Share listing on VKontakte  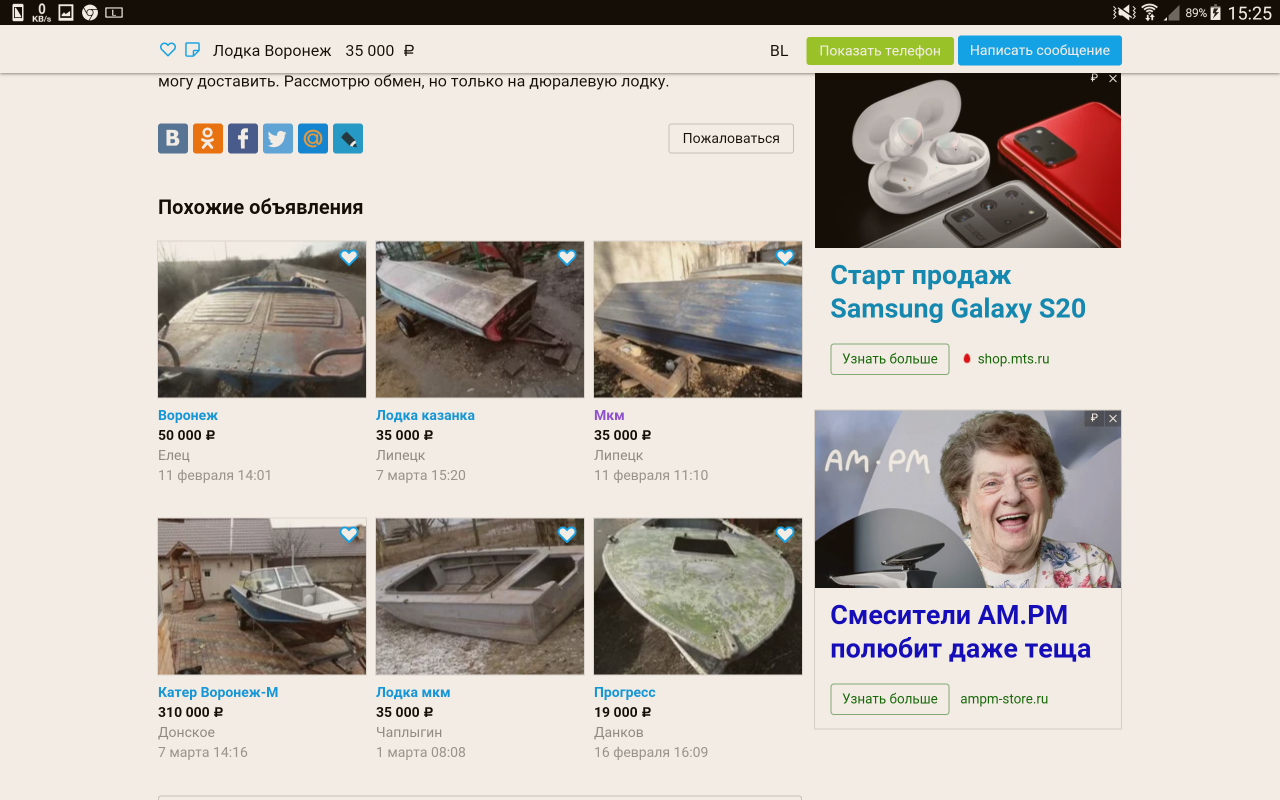pyautogui.click(x=173, y=138)
